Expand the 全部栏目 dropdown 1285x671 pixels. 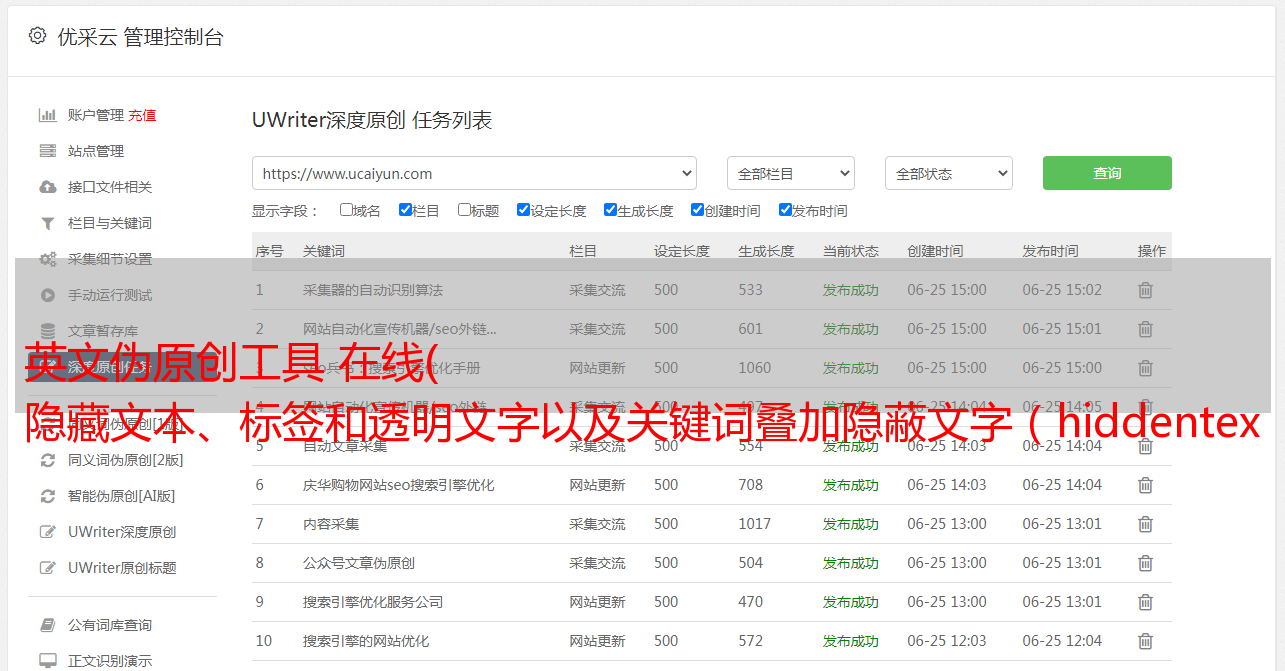790,173
